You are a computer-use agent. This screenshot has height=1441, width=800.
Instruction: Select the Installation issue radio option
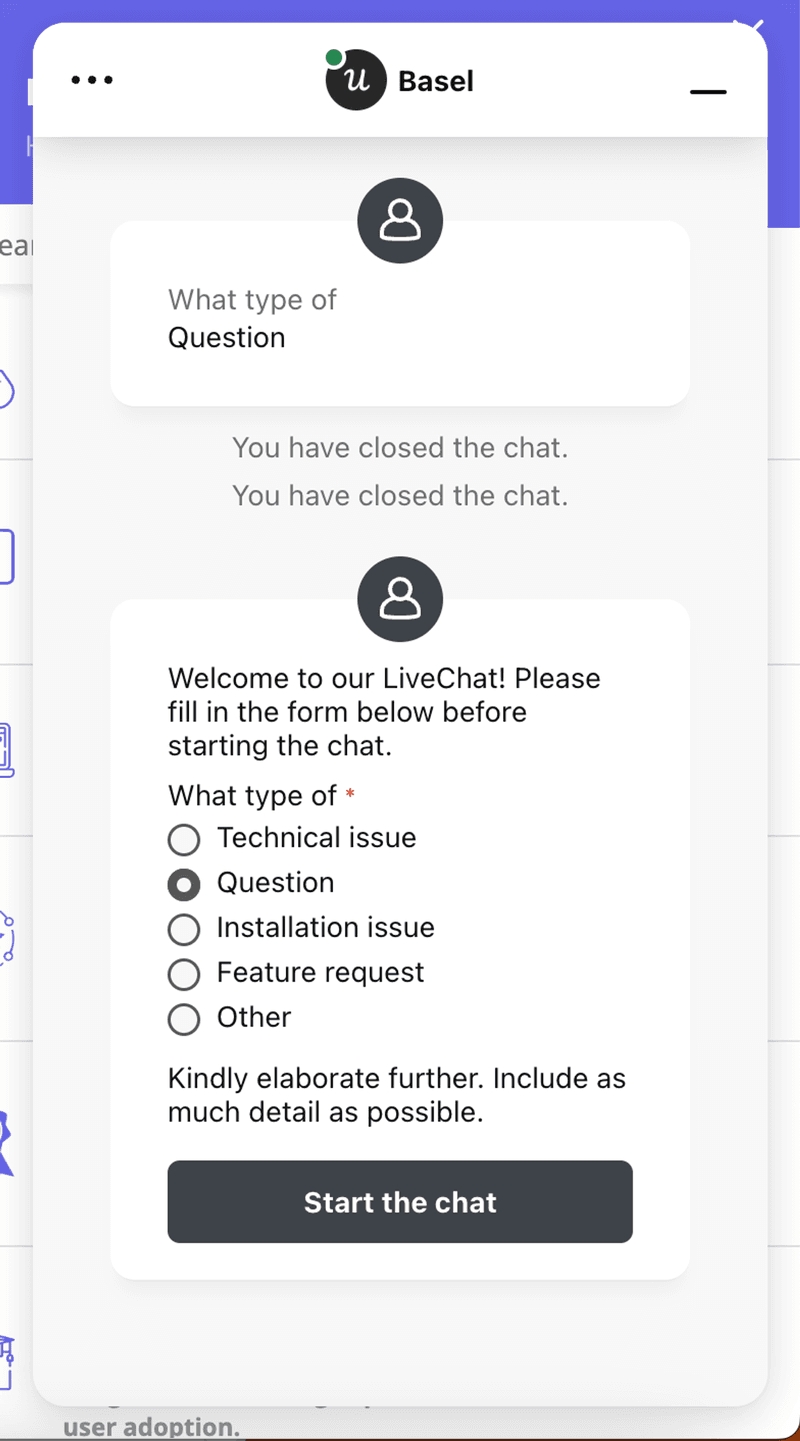click(x=184, y=930)
